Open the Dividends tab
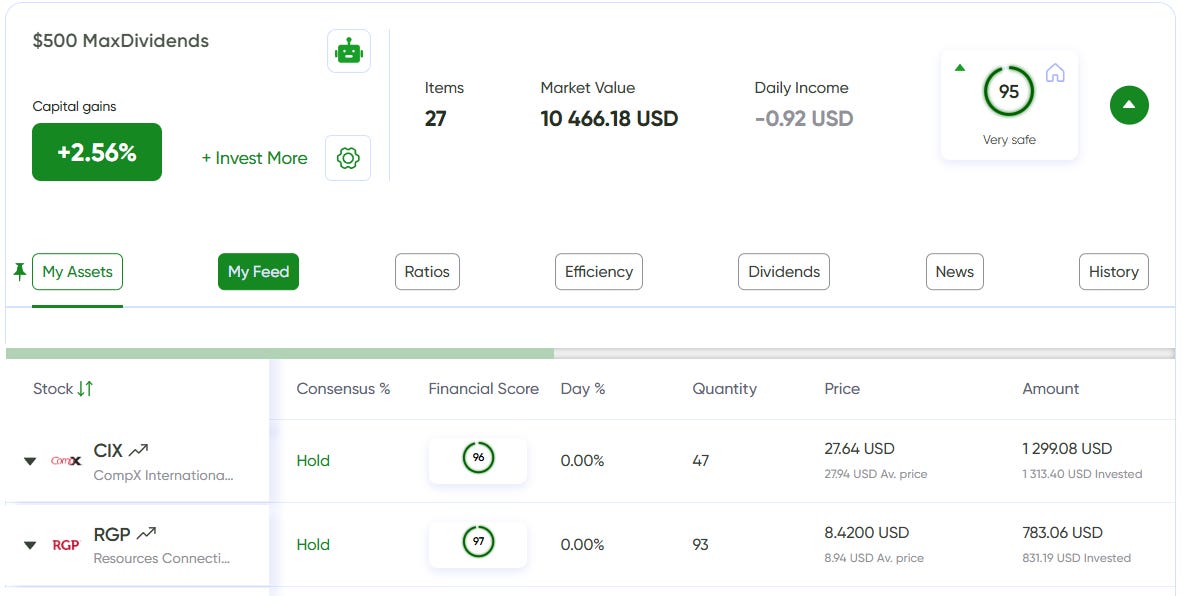Screen dimensions: 1182x596 pos(784,272)
